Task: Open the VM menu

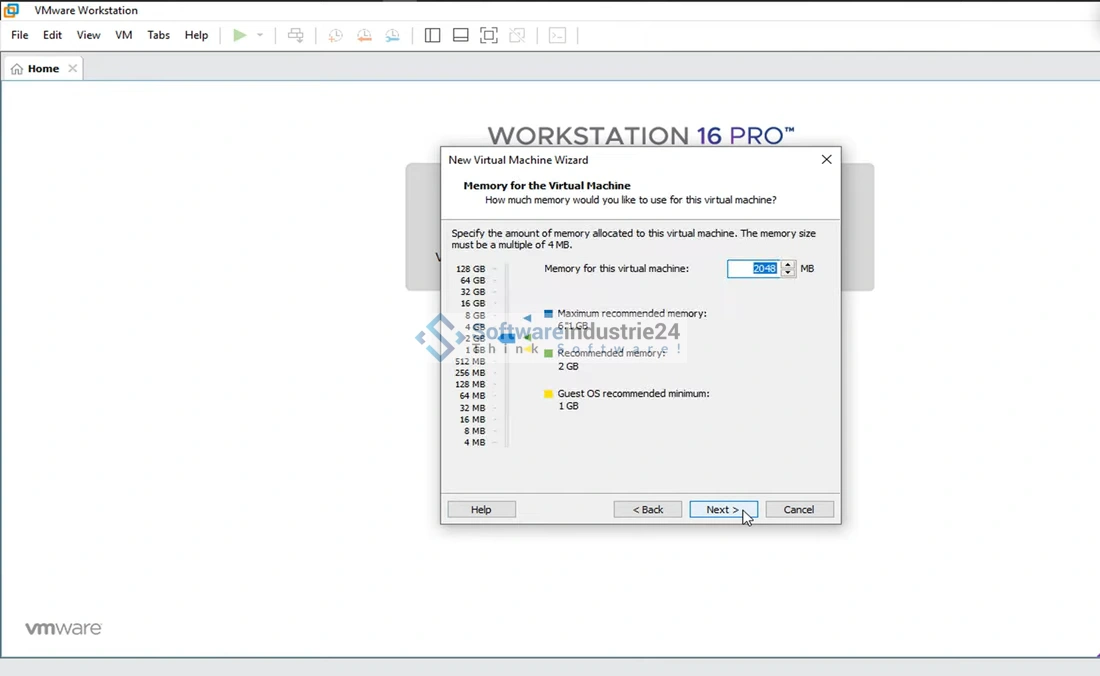Action: (124, 35)
